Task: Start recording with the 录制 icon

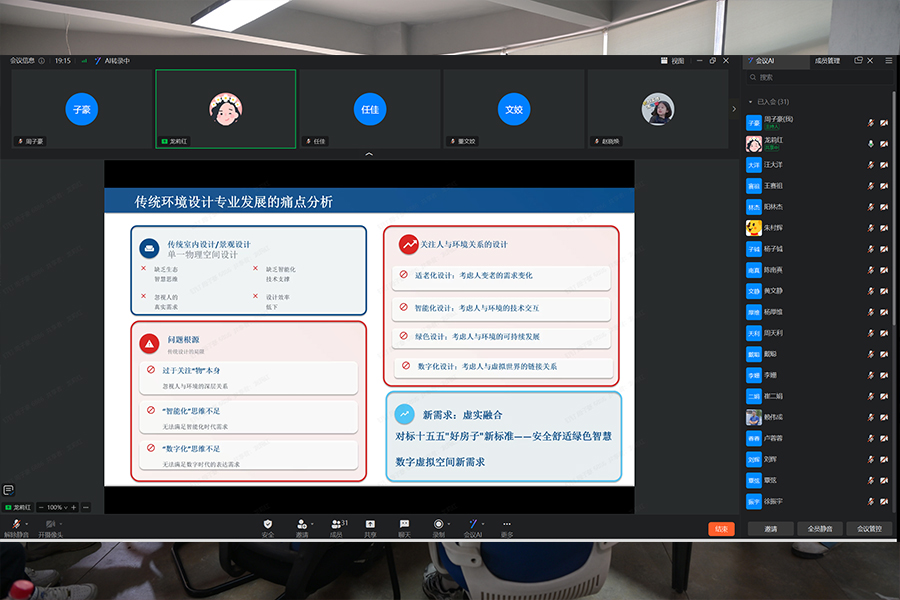Action: [x=437, y=525]
